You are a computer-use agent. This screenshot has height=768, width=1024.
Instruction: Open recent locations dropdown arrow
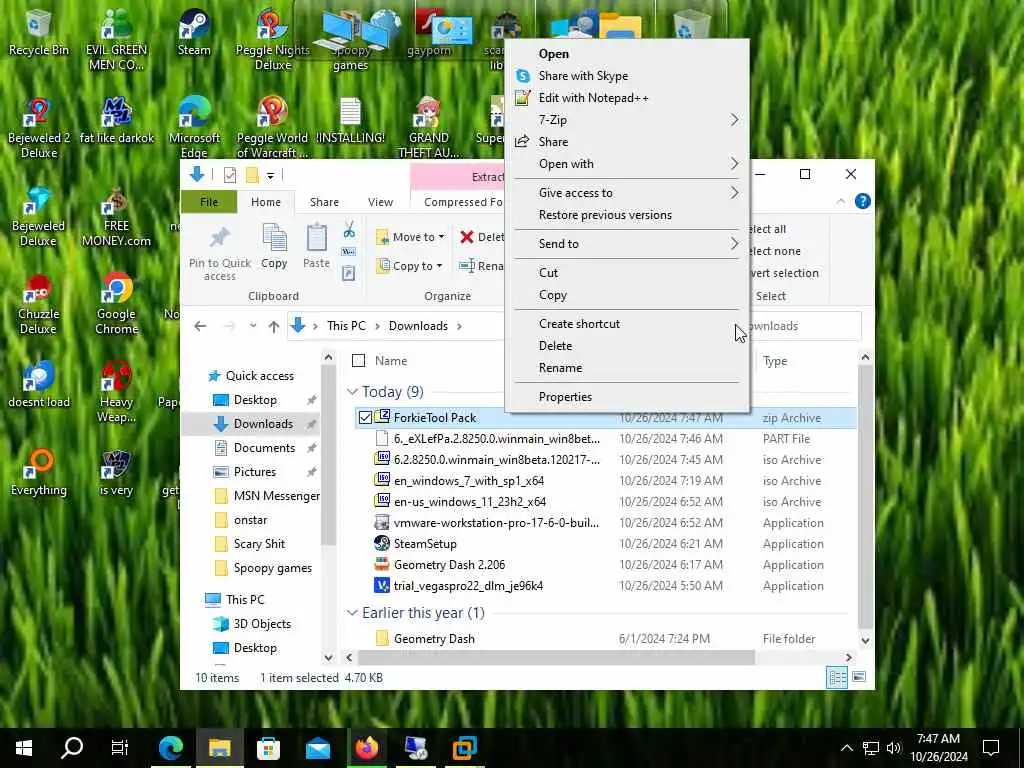pyautogui.click(x=253, y=326)
